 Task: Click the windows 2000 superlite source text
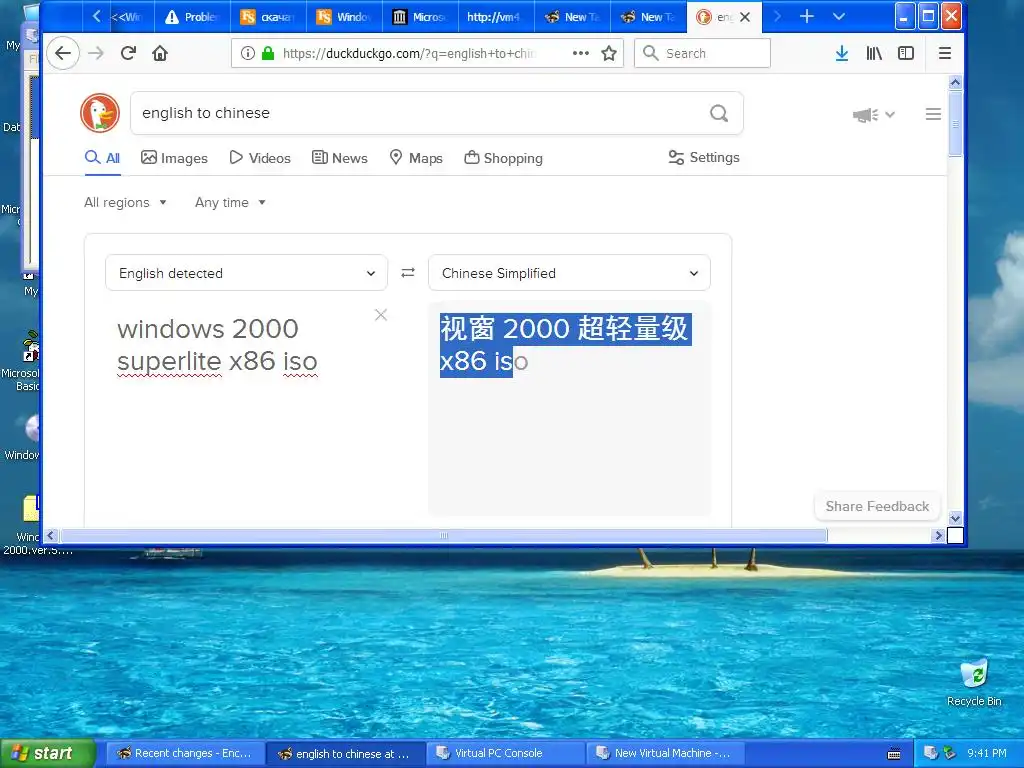click(217, 345)
